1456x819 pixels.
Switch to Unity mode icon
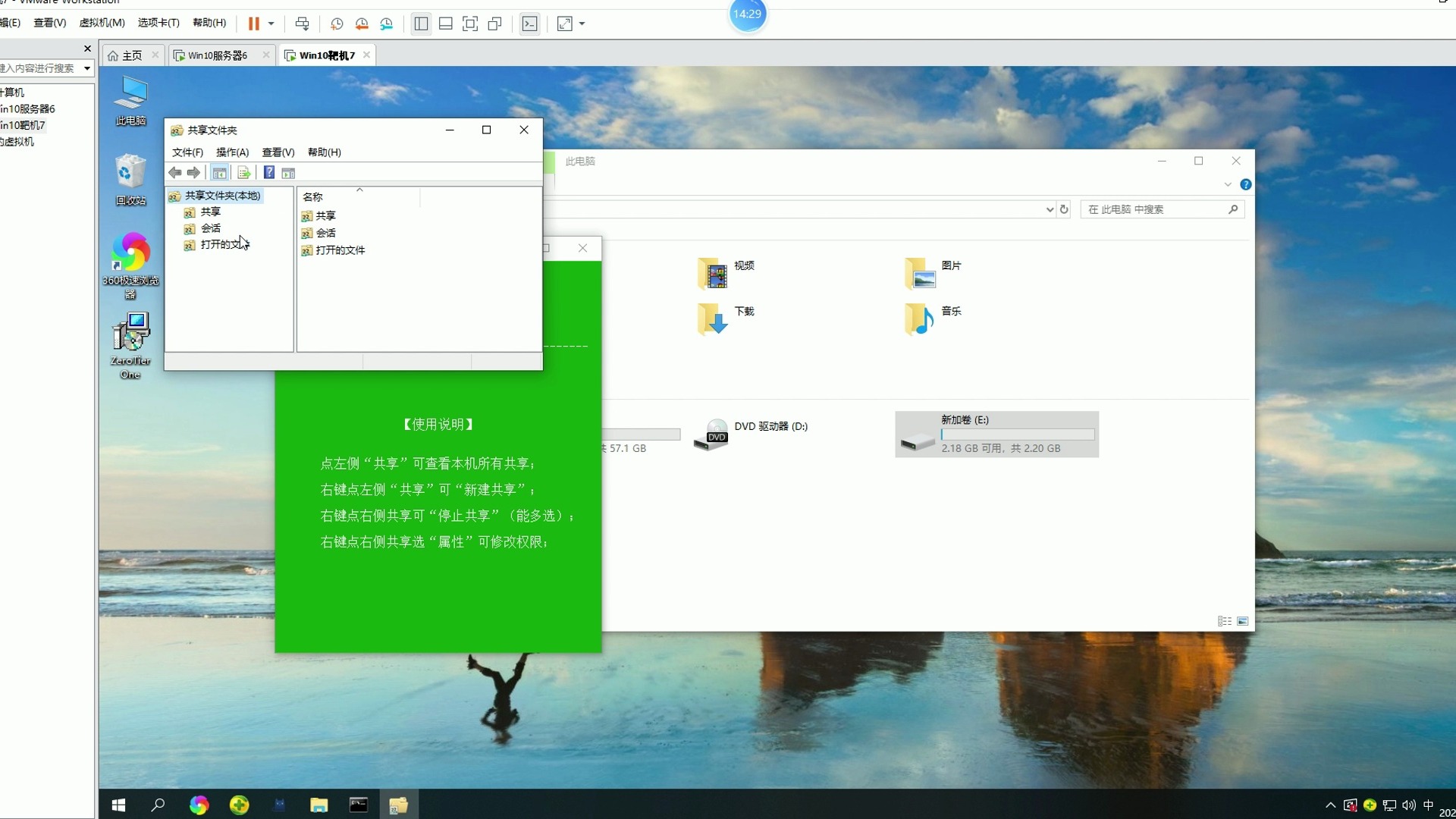[x=495, y=24]
